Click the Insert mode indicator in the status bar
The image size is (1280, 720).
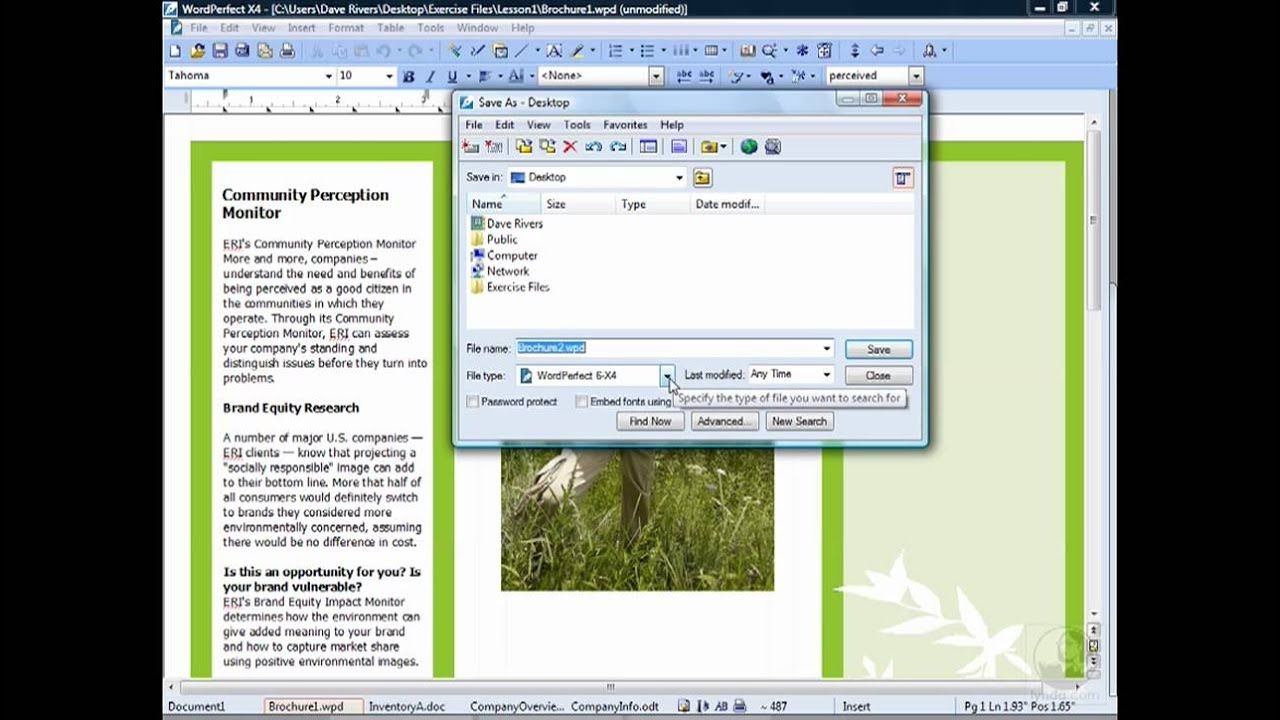(857, 706)
